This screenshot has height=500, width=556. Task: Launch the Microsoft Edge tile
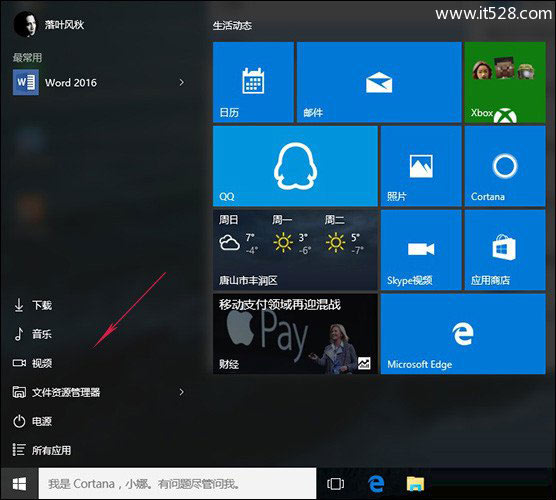tap(463, 334)
